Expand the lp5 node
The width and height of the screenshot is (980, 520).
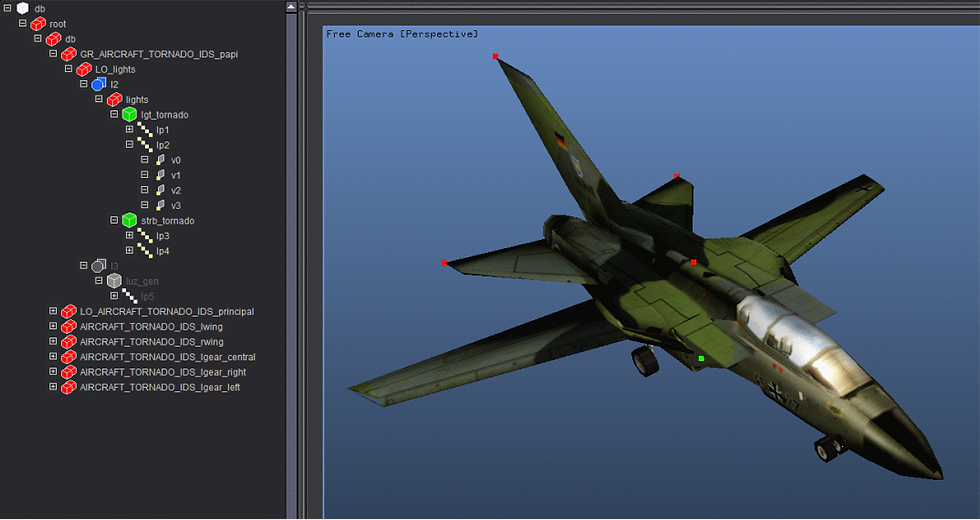pos(114,296)
